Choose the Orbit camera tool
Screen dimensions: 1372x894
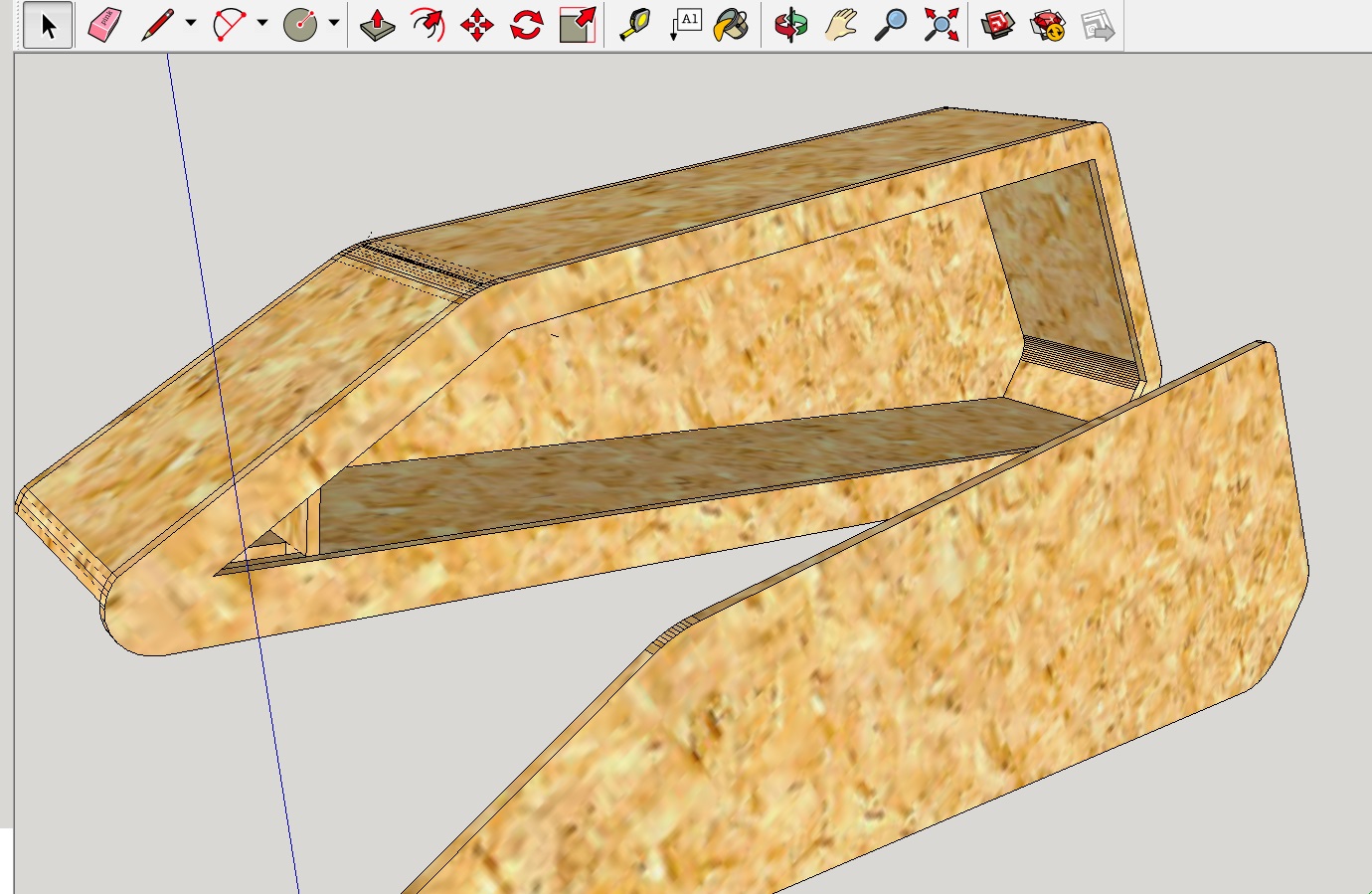(x=791, y=25)
